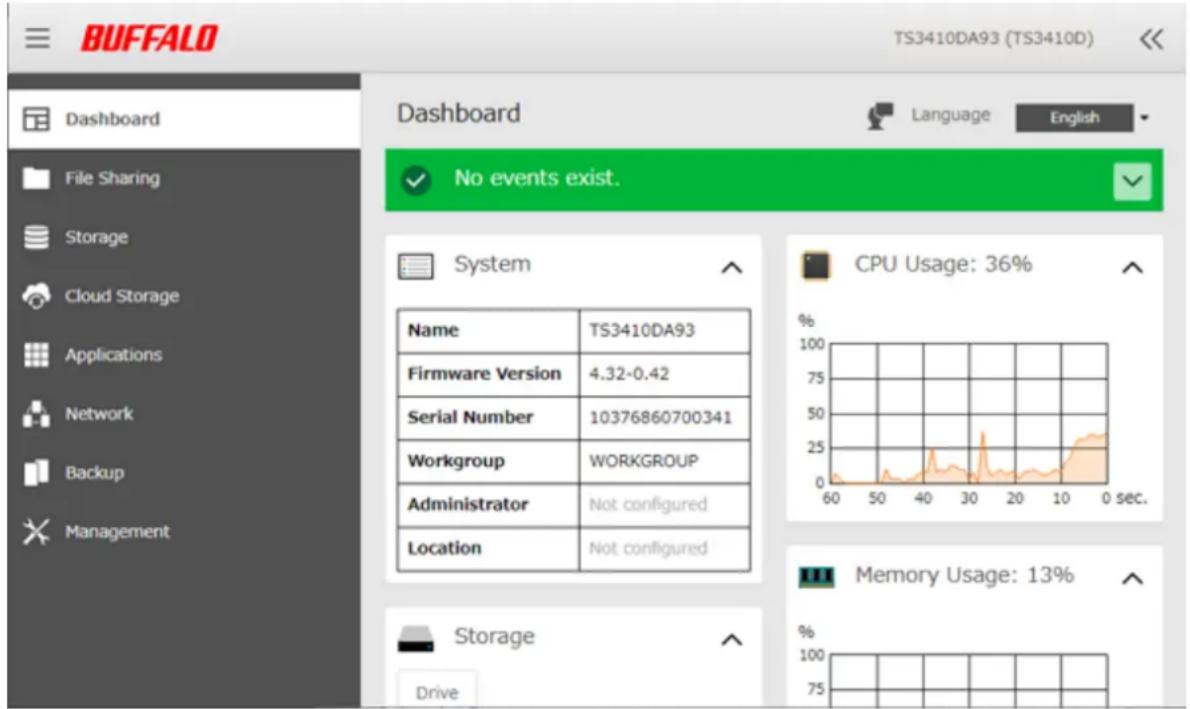Click the Name value TS3410DA93
Screen dimensions: 1190x709
click(x=642, y=330)
